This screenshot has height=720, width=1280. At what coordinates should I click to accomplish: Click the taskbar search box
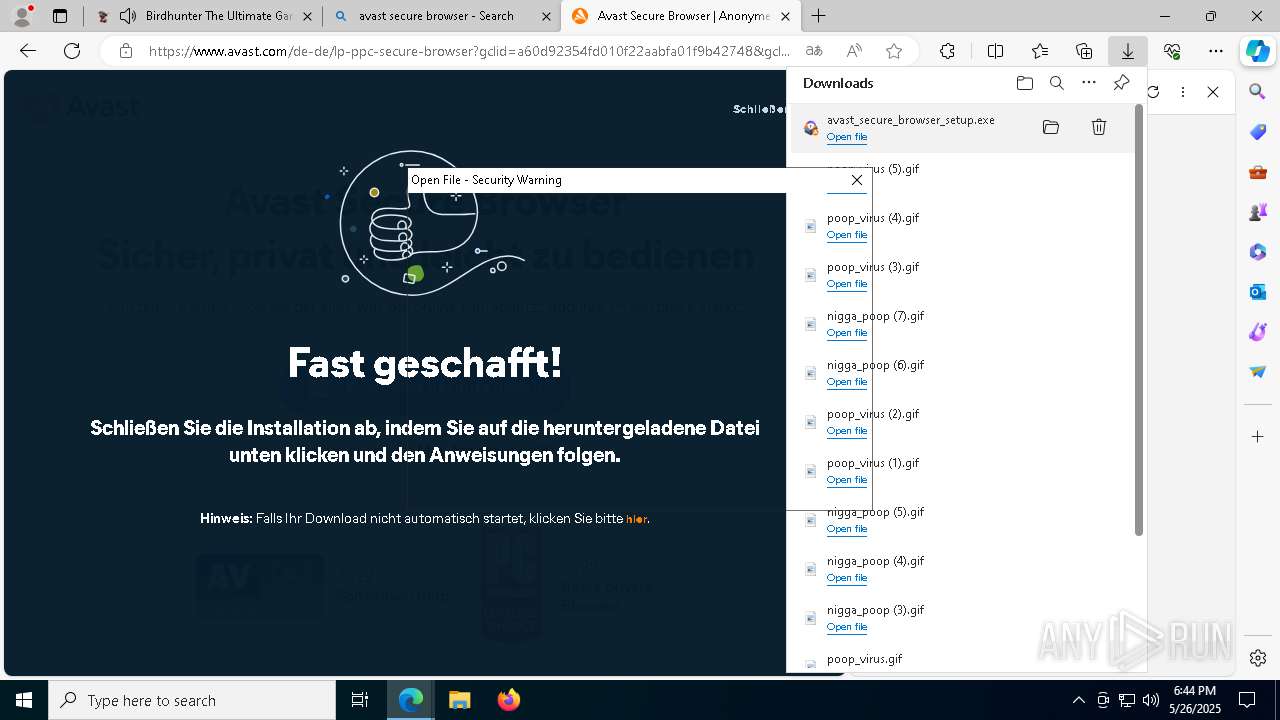[x=192, y=700]
